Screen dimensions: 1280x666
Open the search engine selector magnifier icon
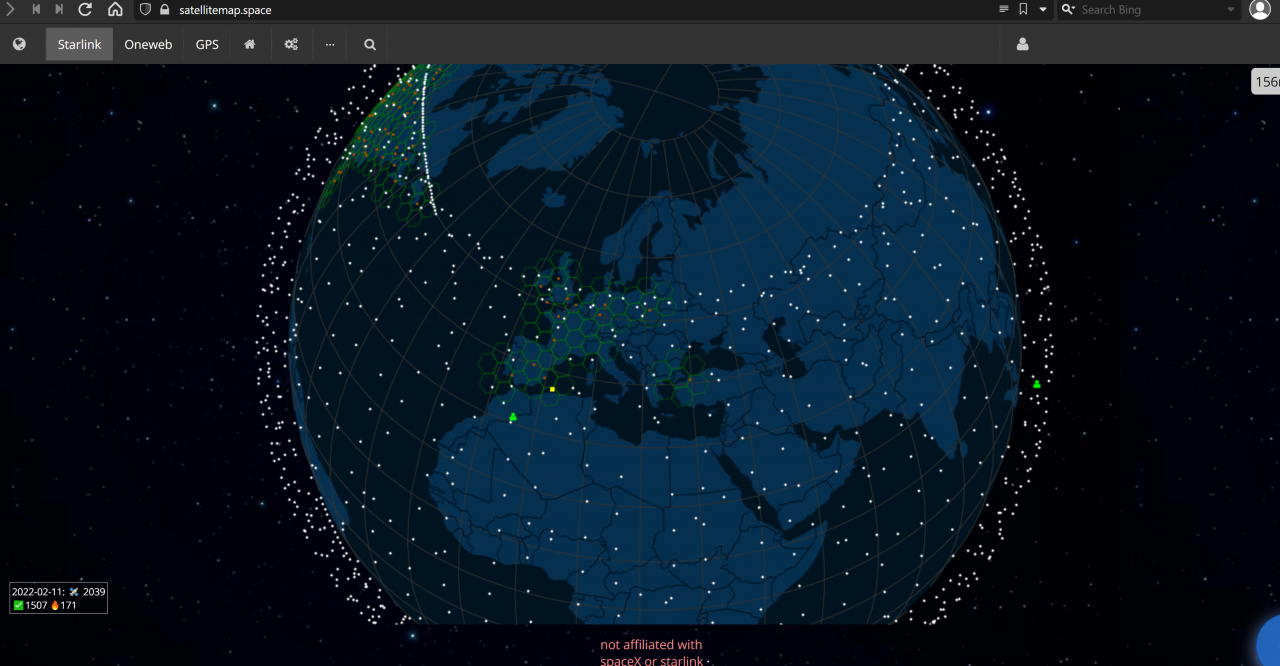coord(1068,9)
